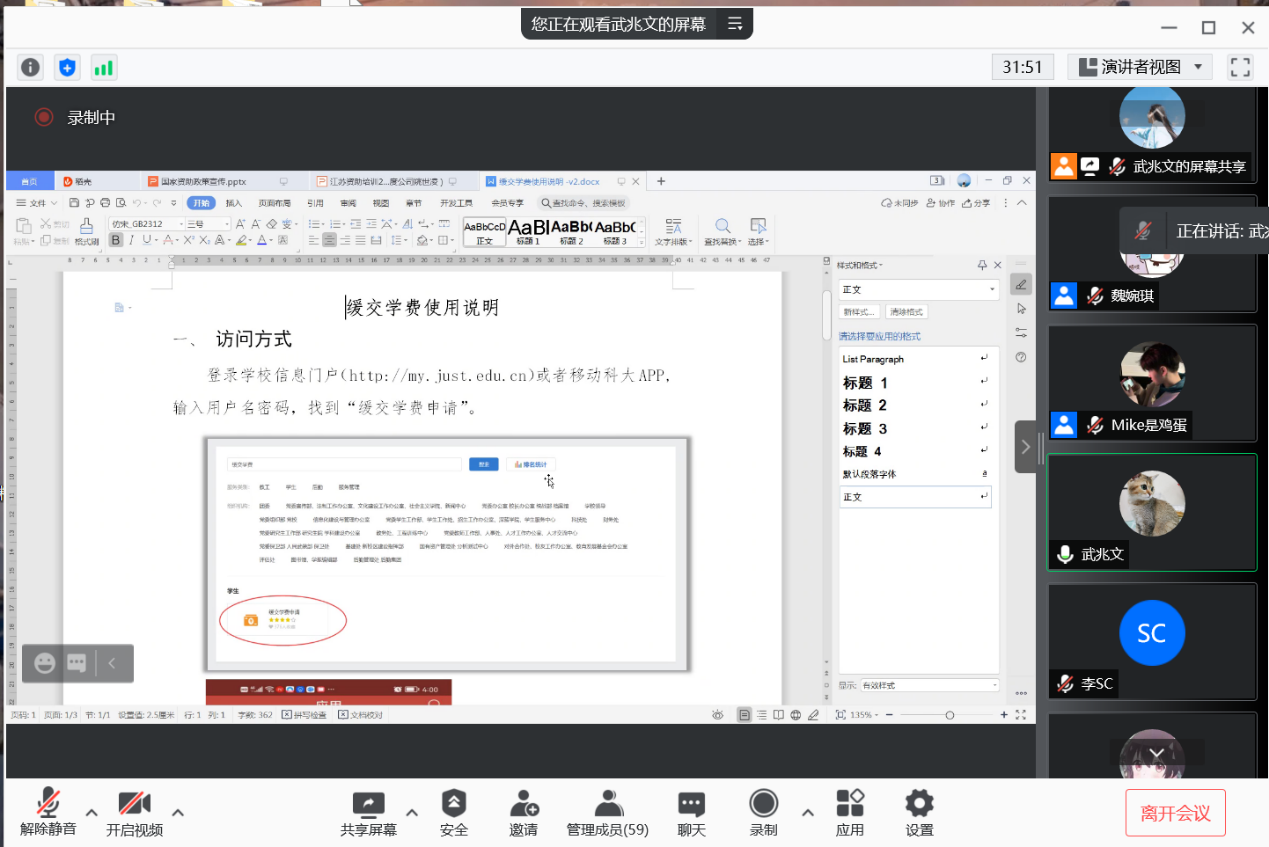The image size is (1269, 847).
Task: Expand audio options arrow beside 解除静音
Action: tap(91, 812)
